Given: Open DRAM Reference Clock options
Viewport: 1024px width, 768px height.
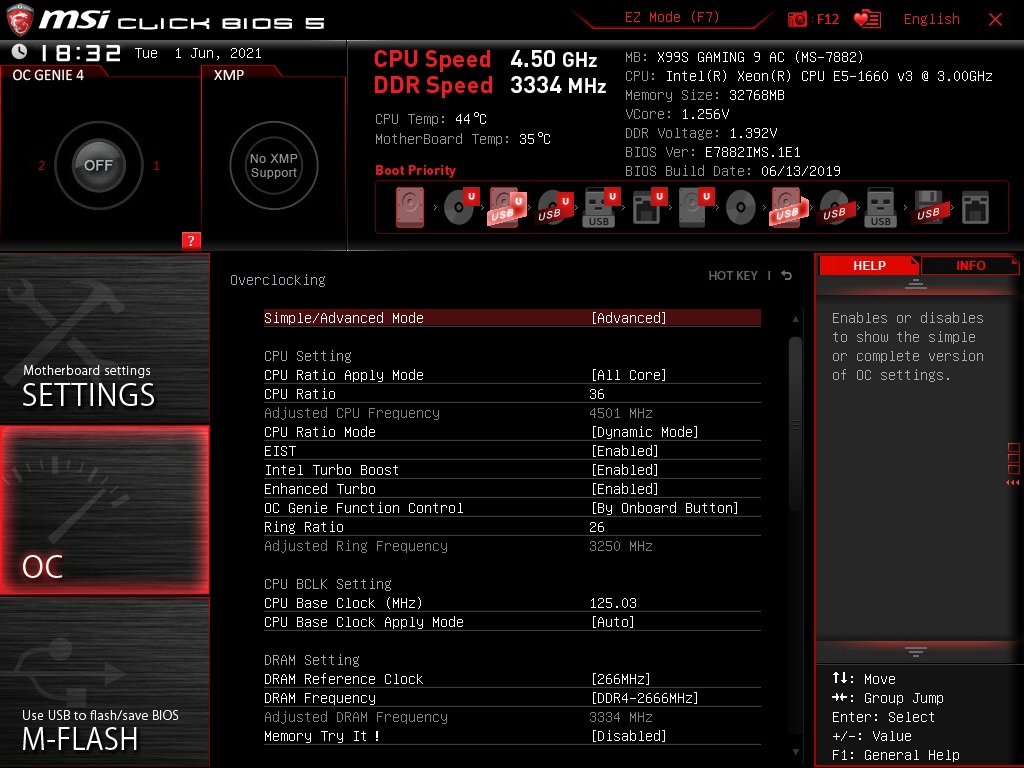Looking at the screenshot, I should click(x=512, y=679).
